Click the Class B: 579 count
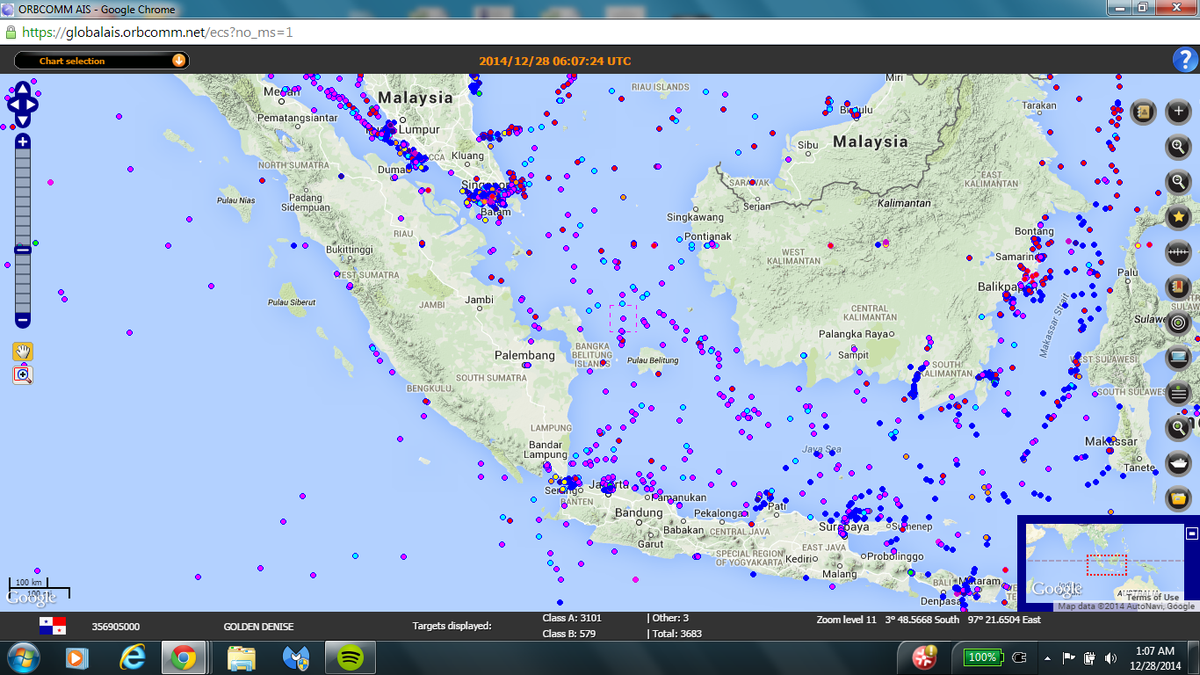 pyautogui.click(x=568, y=633)
